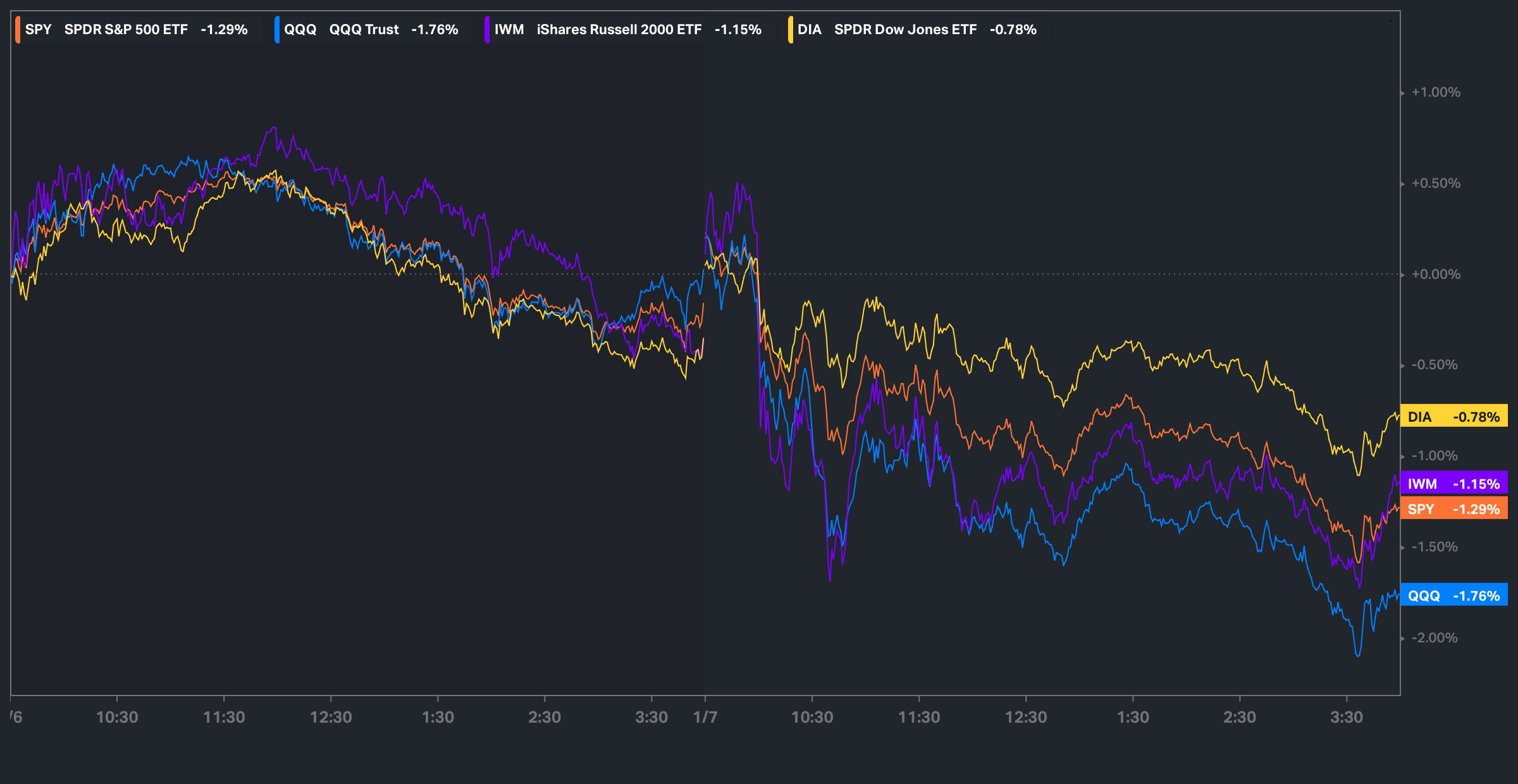
Task: Select the QQQ Trust legend entry
Action: pos(364,30)
